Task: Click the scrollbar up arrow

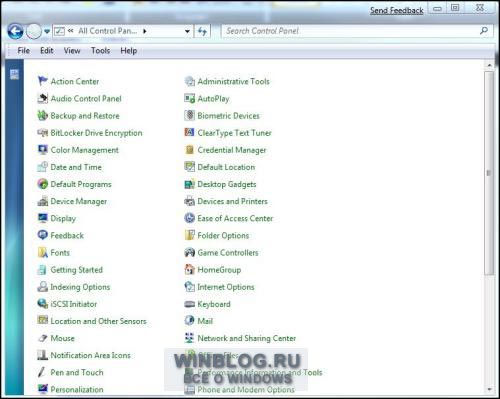Action: click(489, 65)
